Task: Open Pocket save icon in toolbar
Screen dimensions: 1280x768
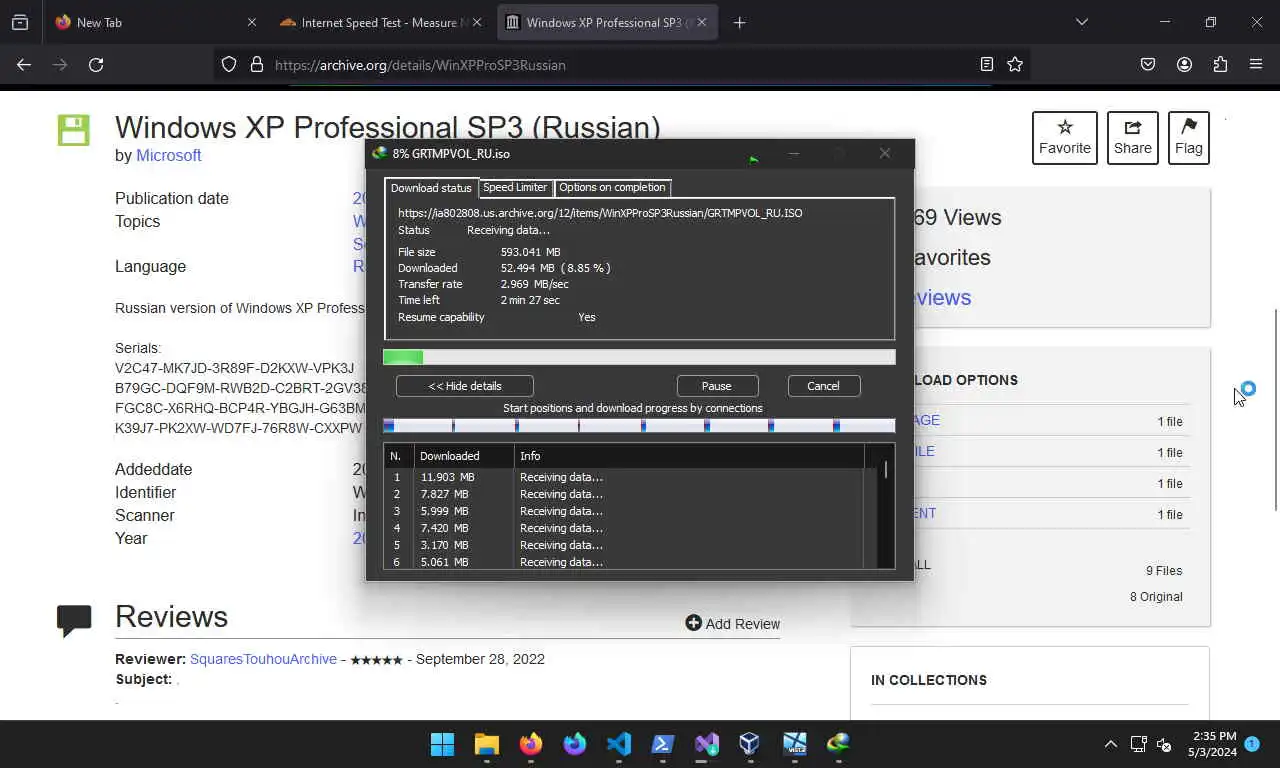Action: click(1148, 64)
